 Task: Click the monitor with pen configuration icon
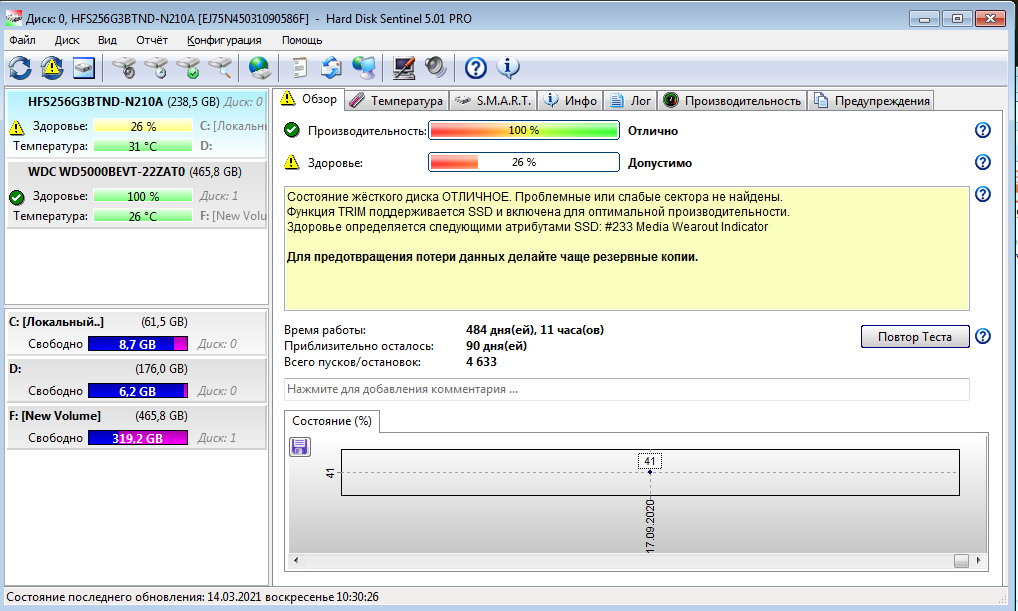tap(403, 68)
